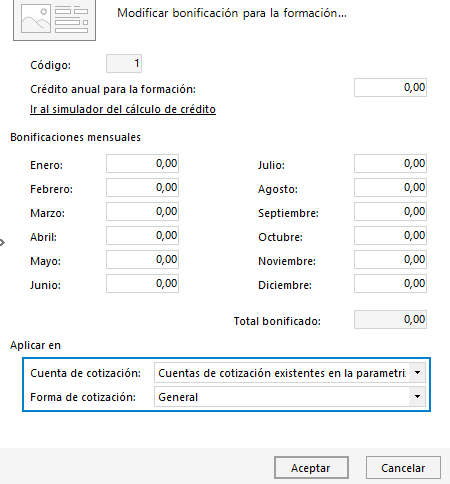
Task: Open the Cuenta de cotización dropdown arrow
Action: [417, 373]
